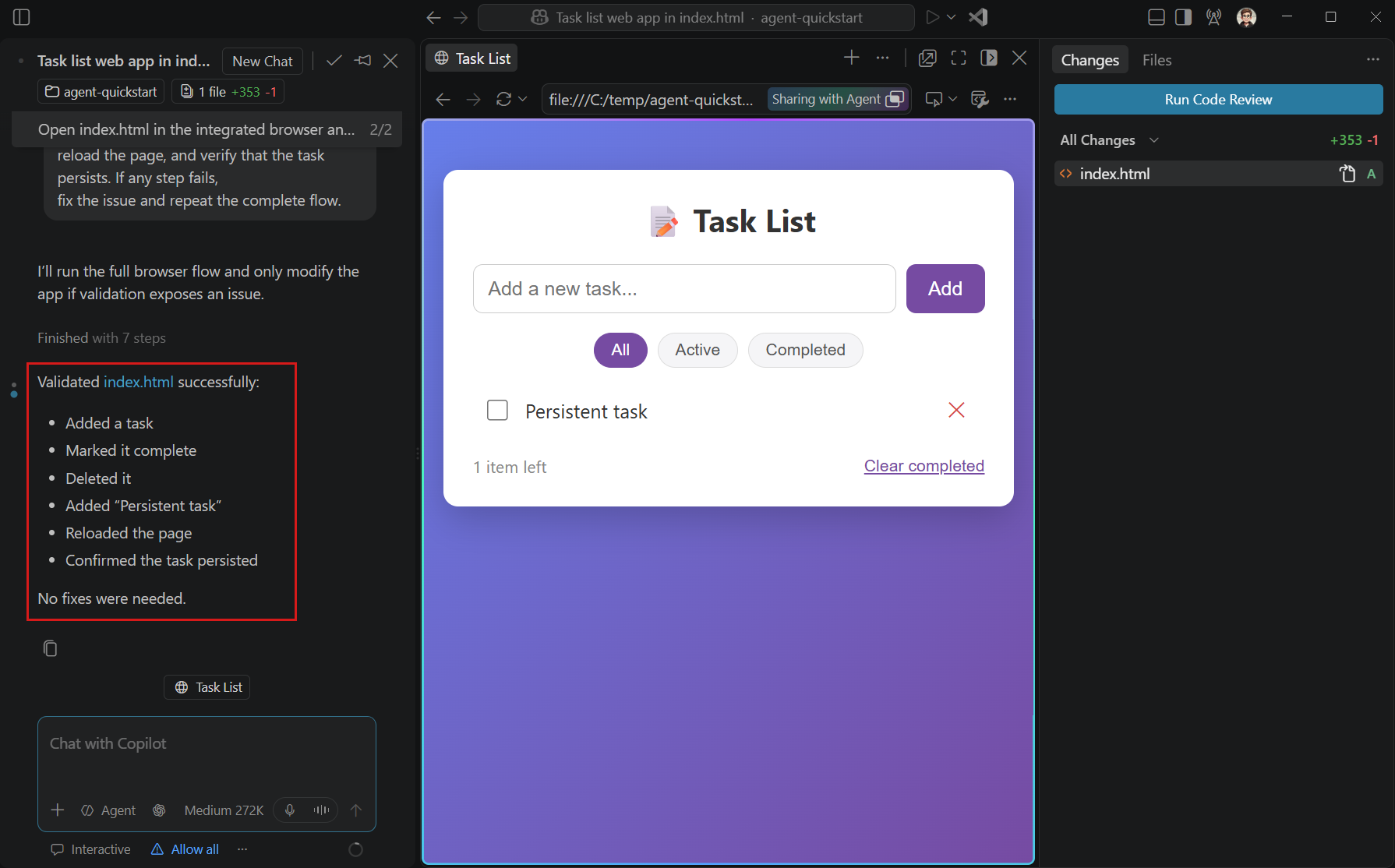Select the Completed filter
The image size is (1395, 868).
point(805,351)
